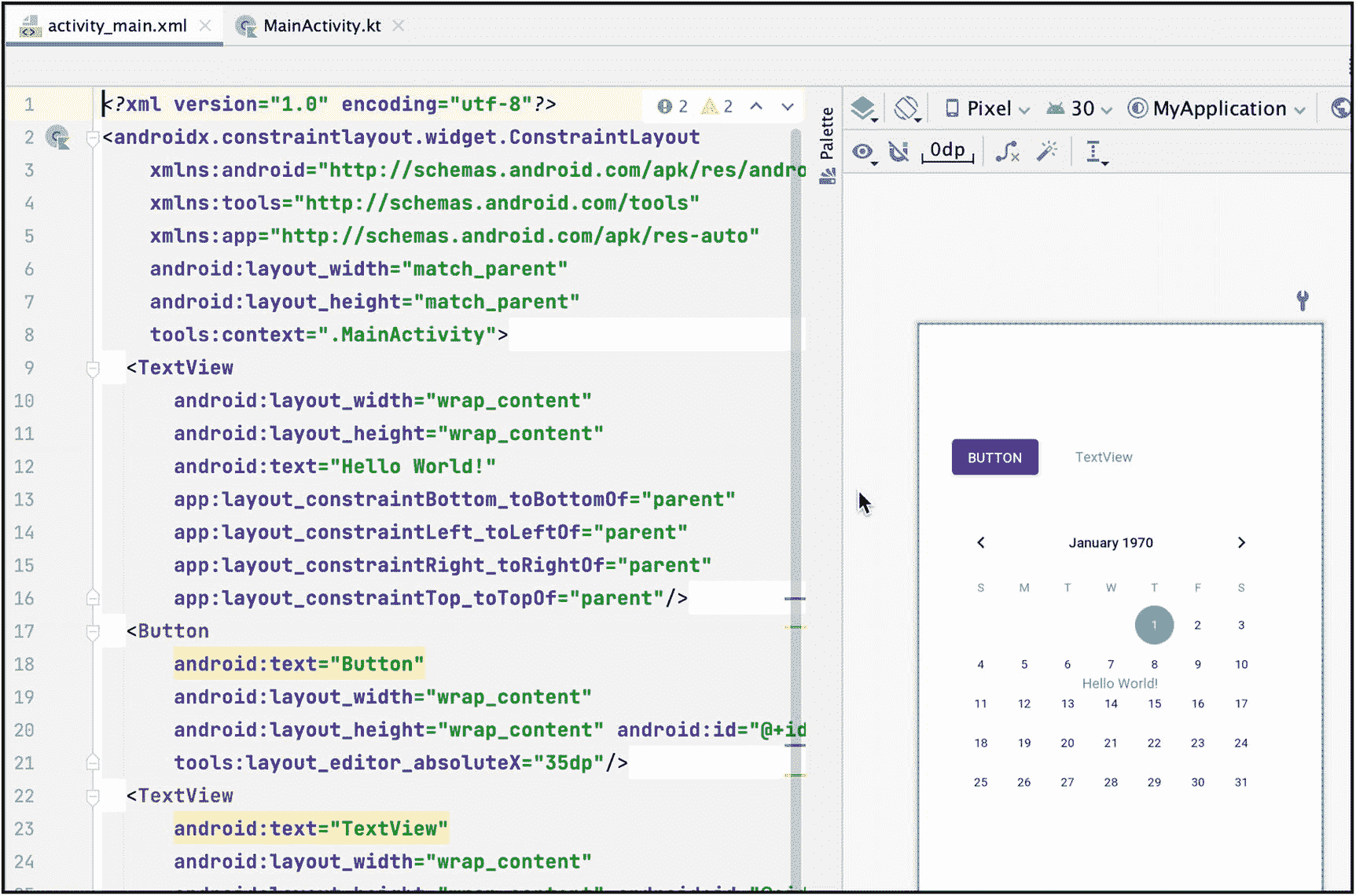Click the Infer Constraints magic wand
Image resolution: width=1356 pixels, height=896 pixels.
(x=1047, y=151)
